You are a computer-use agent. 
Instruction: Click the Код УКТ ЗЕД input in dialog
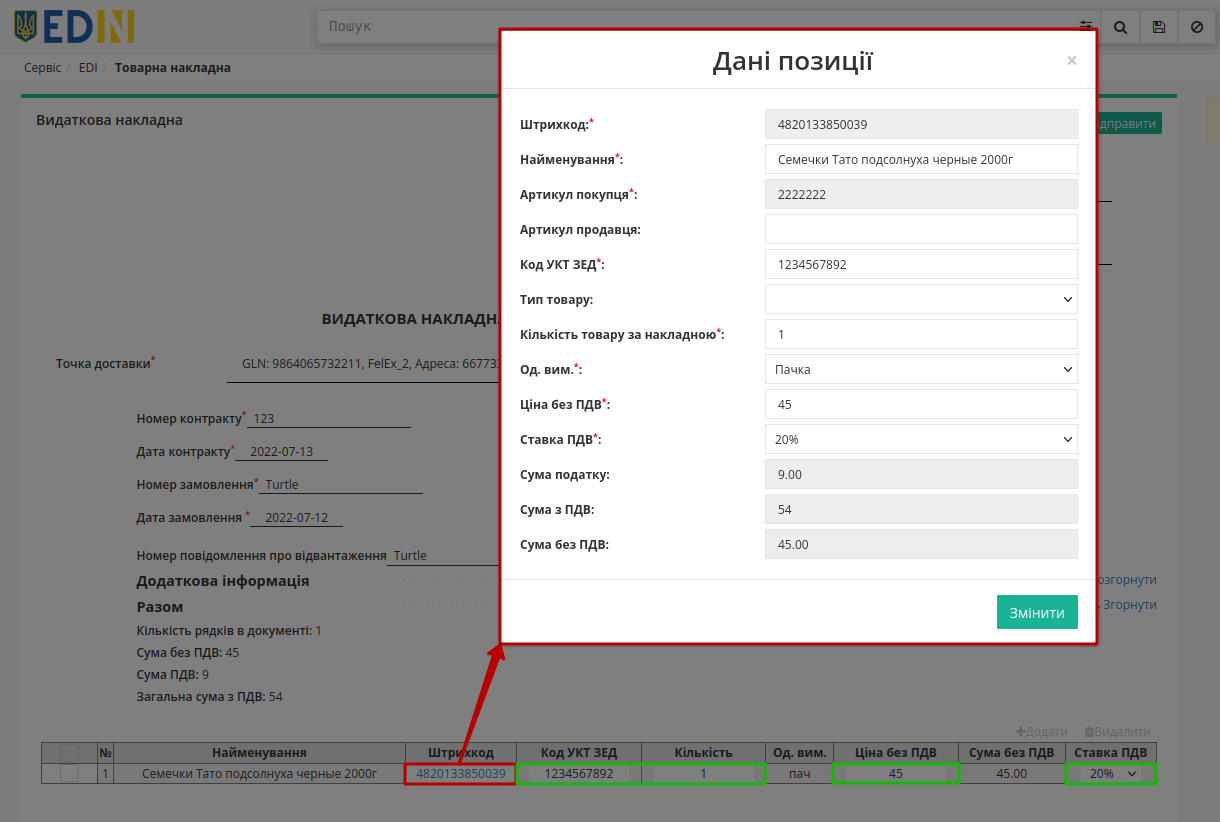point(921,264)
